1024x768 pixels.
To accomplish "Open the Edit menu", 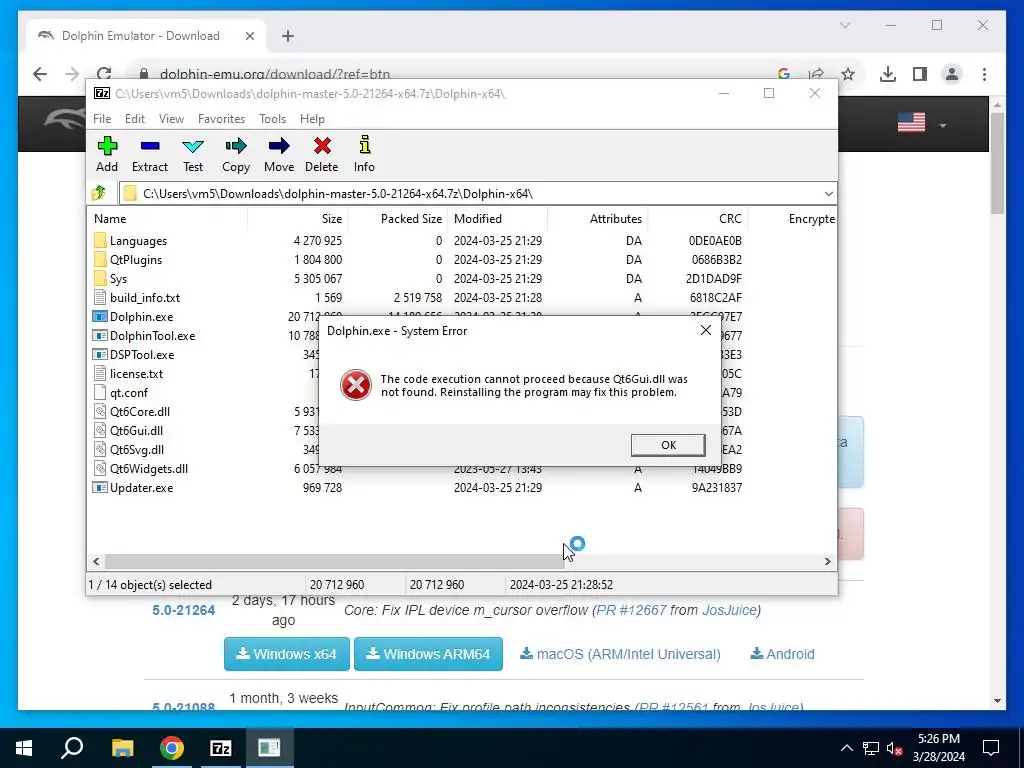I will 135,119.
